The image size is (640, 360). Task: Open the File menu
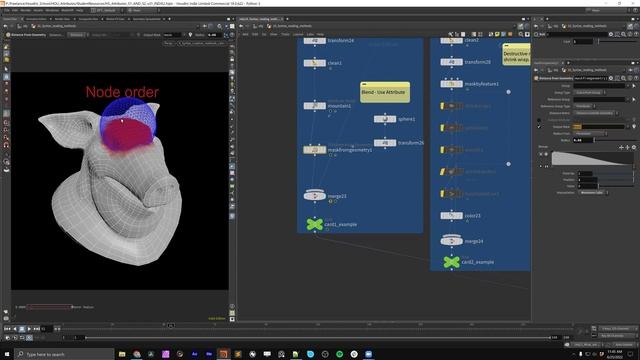click(7, 10)
